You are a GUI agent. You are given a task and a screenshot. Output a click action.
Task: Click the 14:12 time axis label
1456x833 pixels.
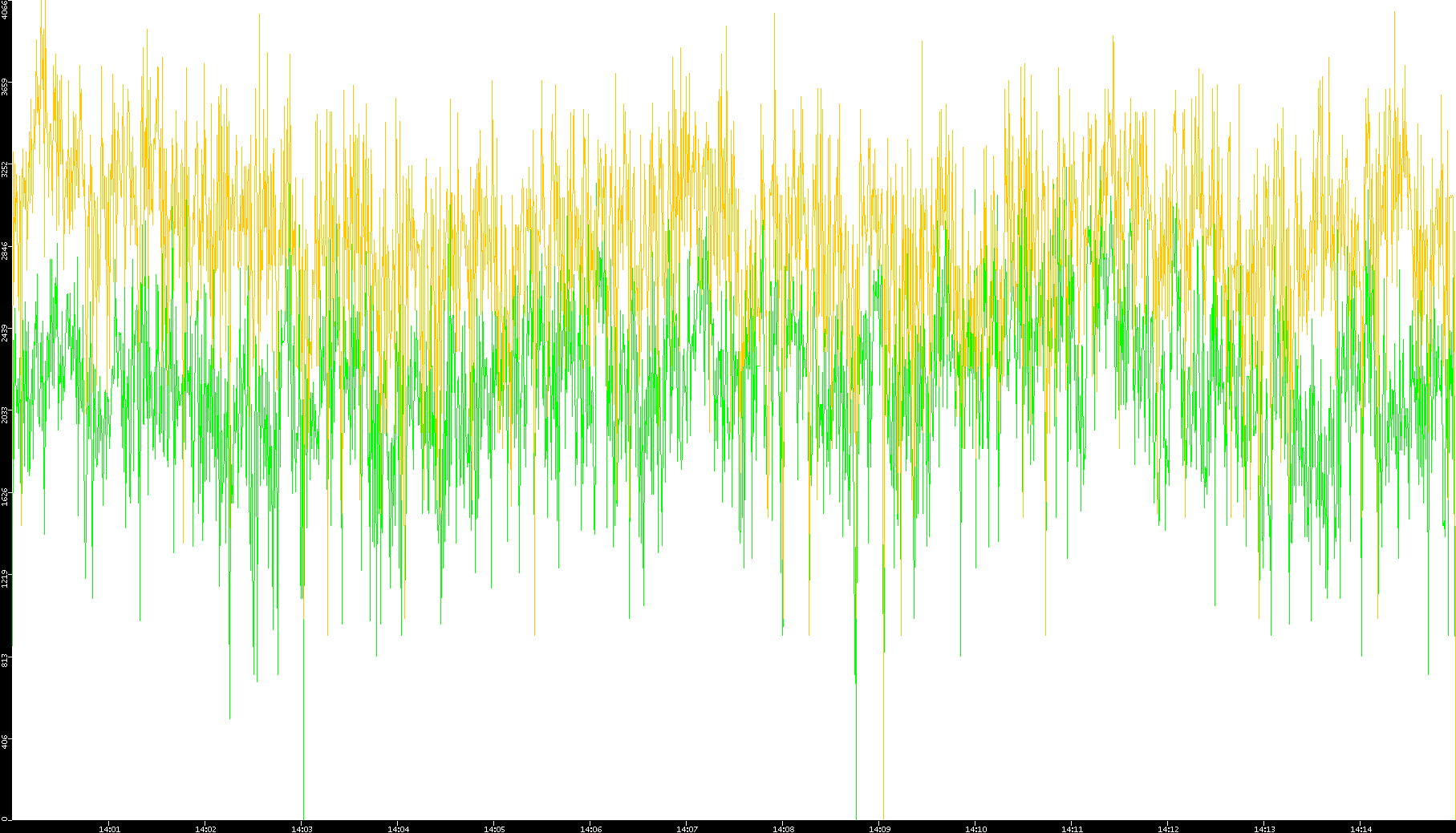[1168, 829]
